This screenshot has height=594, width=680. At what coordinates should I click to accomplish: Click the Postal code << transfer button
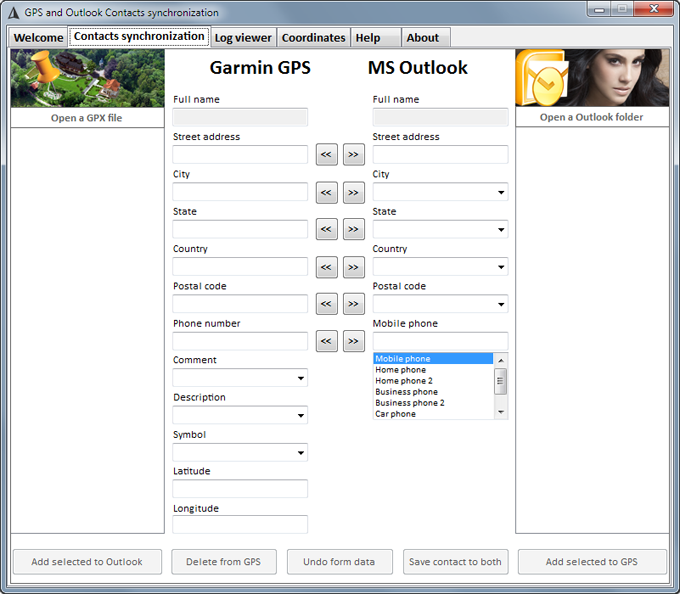click(x=327, y=304)
